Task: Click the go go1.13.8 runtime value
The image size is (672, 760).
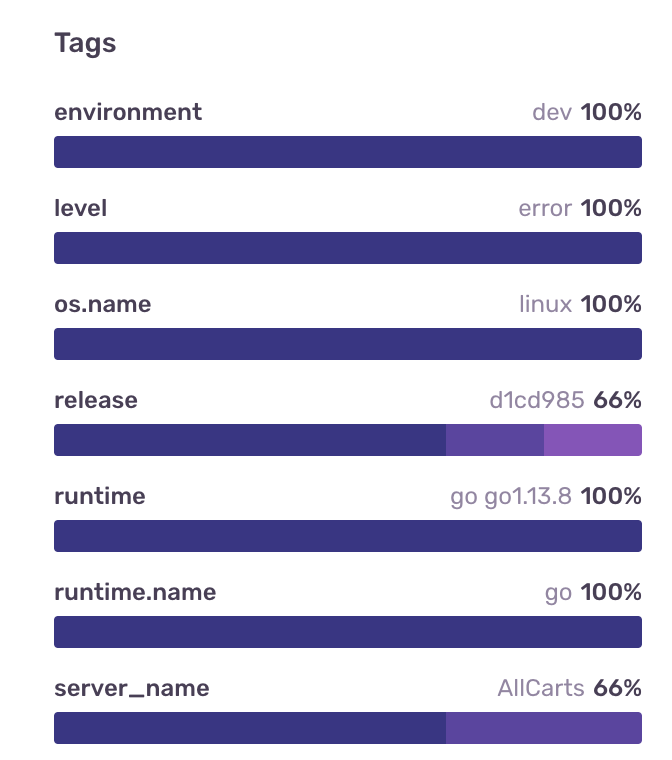Action: click(x=510, y=496)
